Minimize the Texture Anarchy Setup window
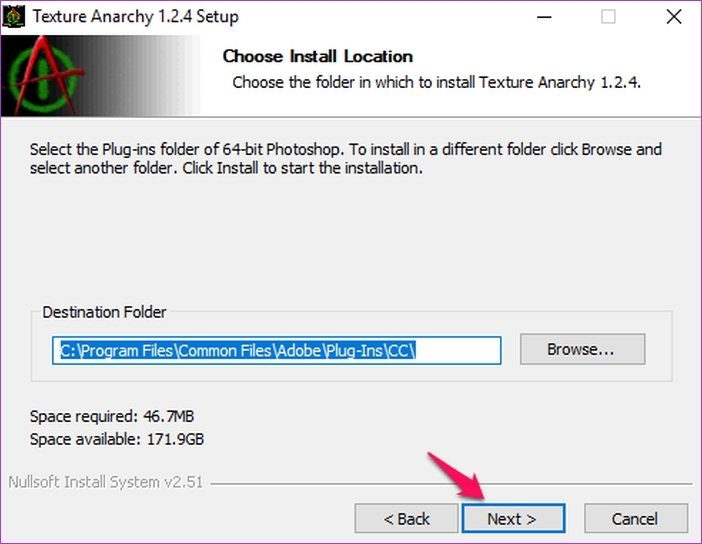This screenshot has width=702, height=544. (x=544, y=17)
